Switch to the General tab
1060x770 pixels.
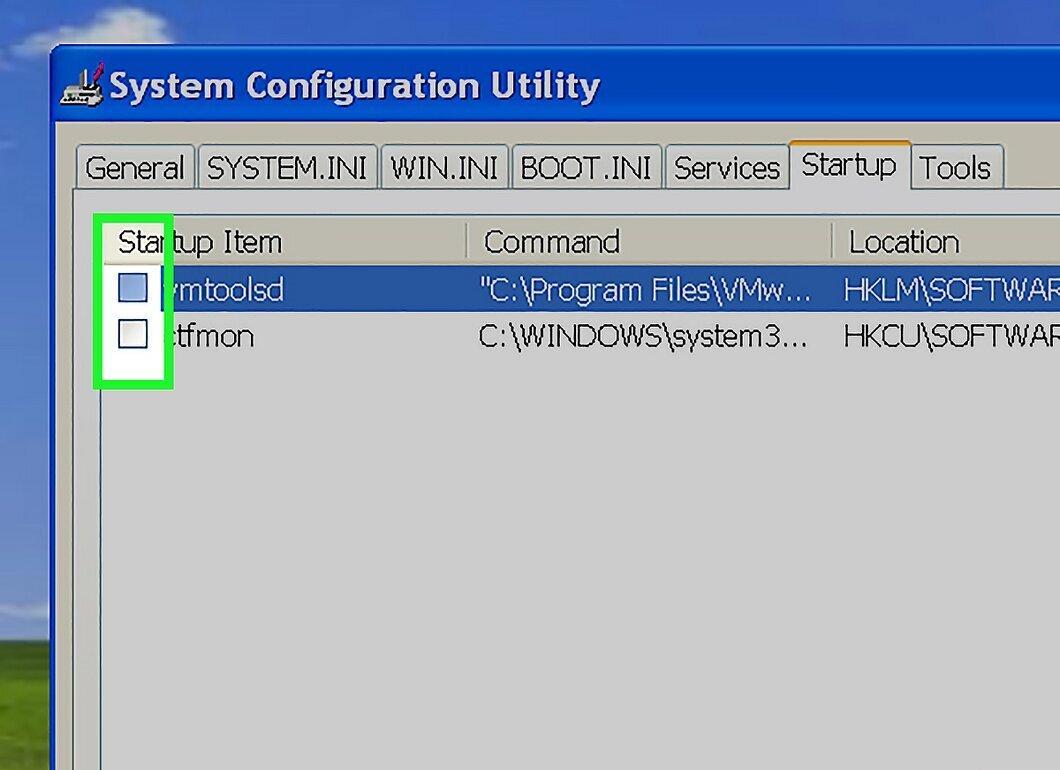click(x=135, y=167)
